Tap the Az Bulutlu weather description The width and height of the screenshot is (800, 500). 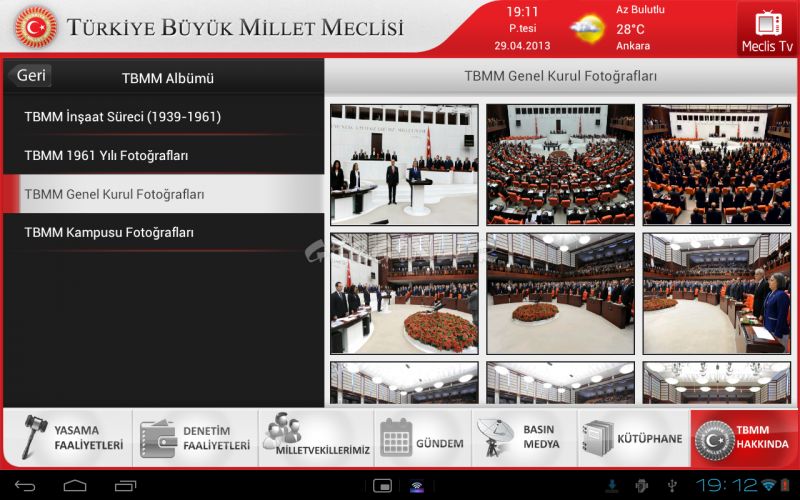click(640, 10)
